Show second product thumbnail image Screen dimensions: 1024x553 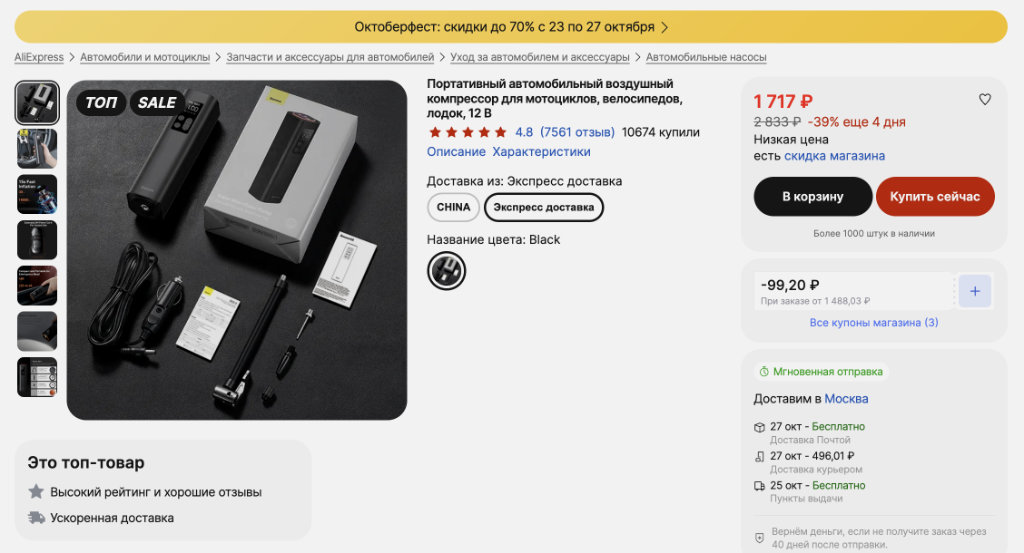[37, 149]
